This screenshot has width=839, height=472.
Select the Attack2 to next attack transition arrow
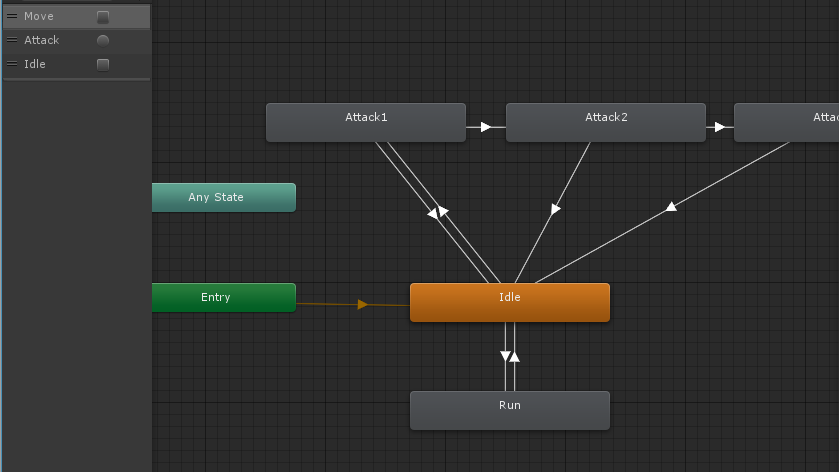(x=719, y=127)
